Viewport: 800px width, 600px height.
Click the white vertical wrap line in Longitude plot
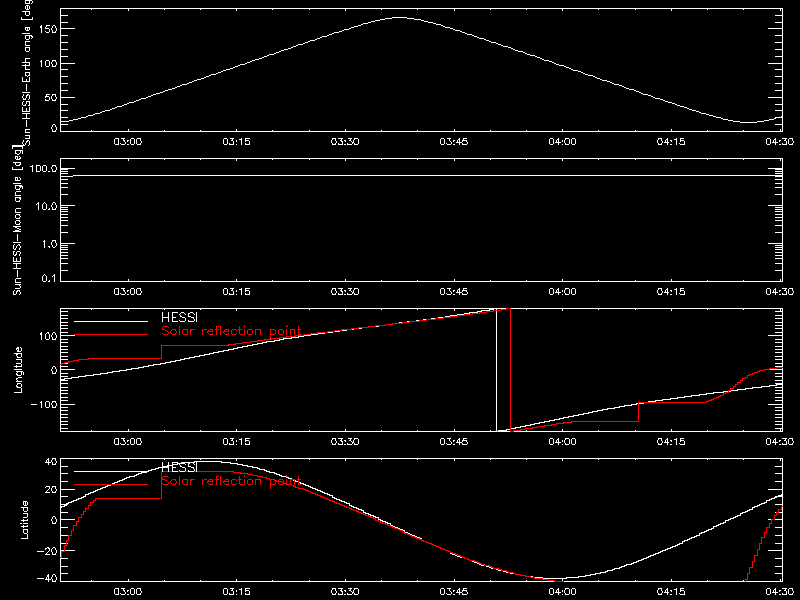pyautogui.click(x=496, y=370)
